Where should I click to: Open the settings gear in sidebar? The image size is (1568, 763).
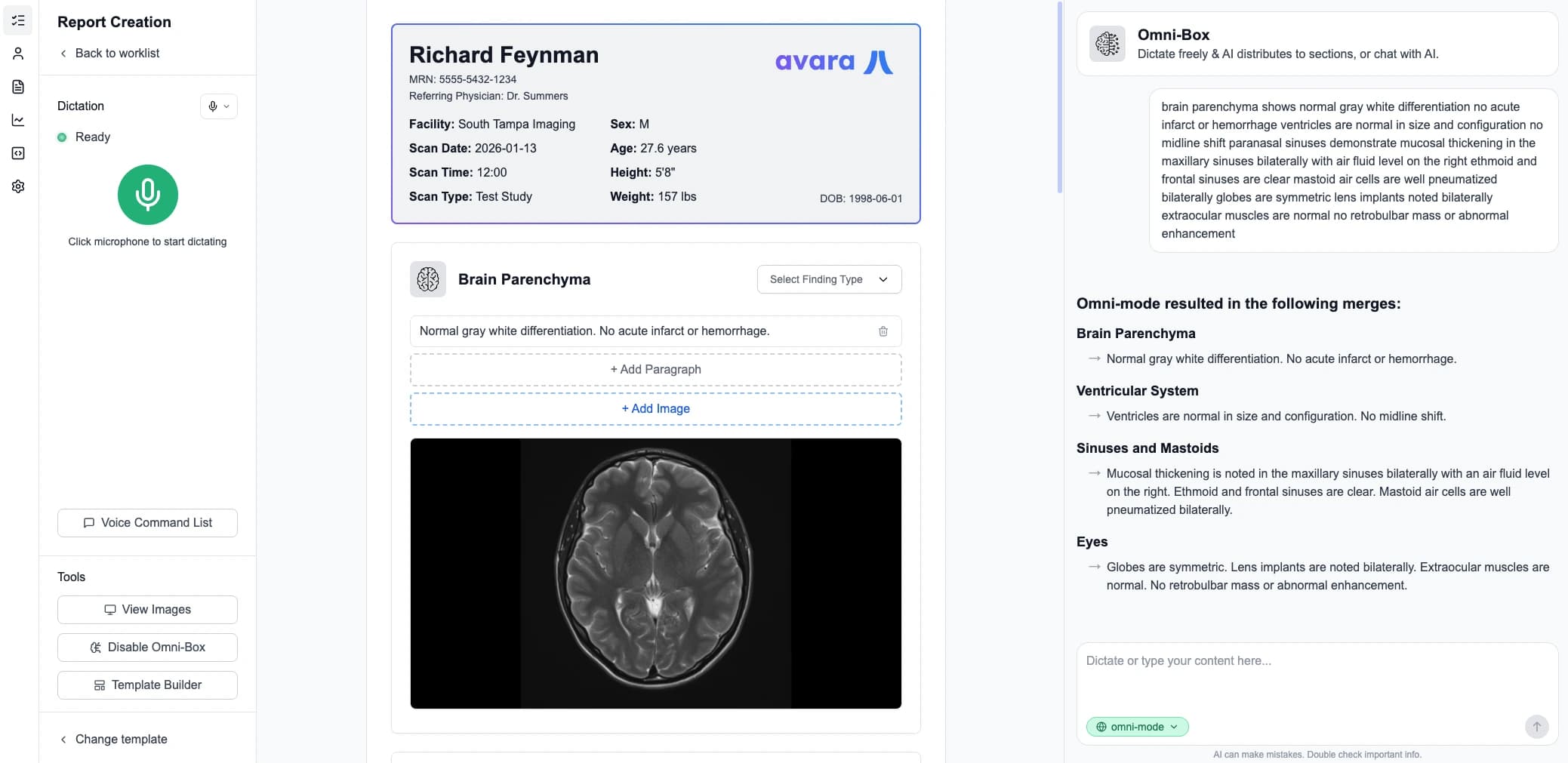(x=19, y=186)
